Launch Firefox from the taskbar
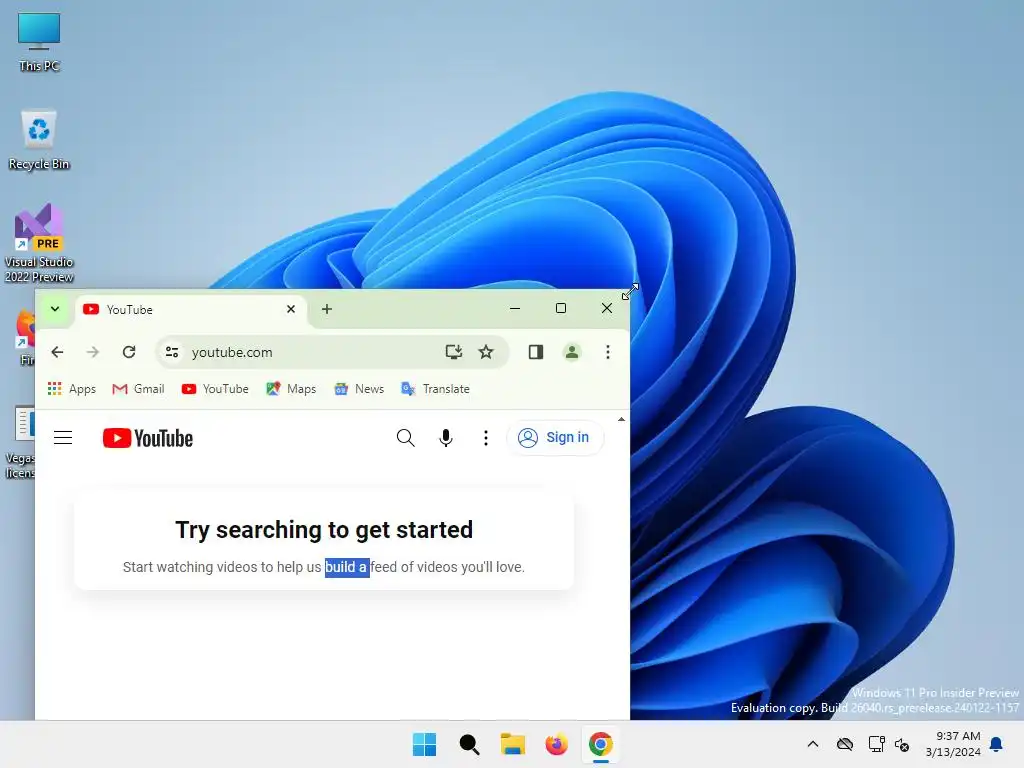Viewport: 1024px width, 768px height. (x=556, y=744)
